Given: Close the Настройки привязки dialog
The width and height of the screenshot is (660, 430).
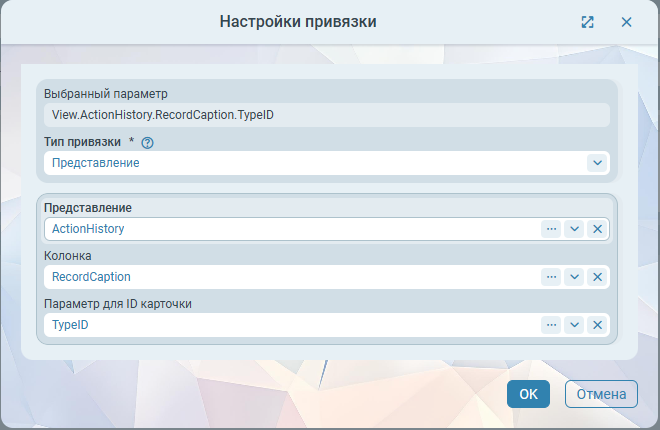Looking at the screenshot, I should click(x=626, y=22).
